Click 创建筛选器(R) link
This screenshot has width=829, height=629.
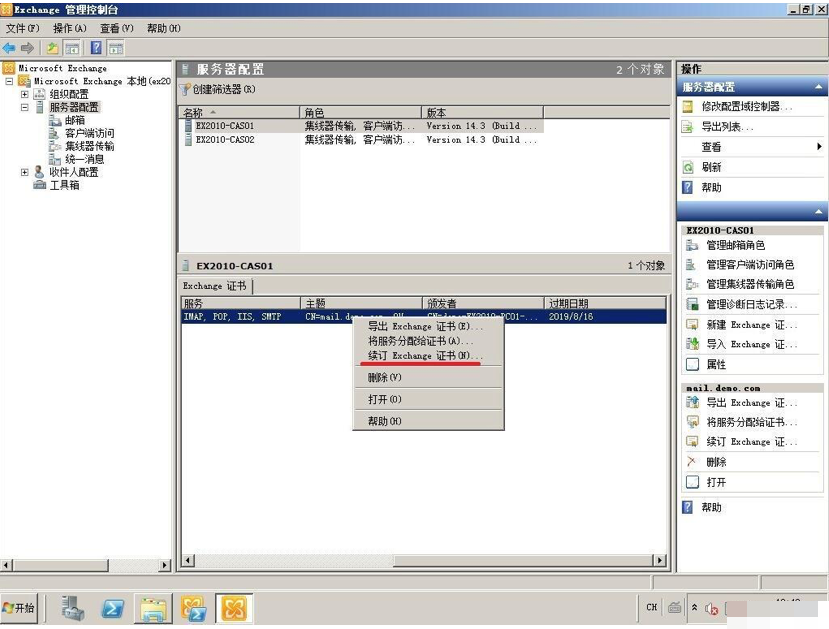click(x=224, y=89)
